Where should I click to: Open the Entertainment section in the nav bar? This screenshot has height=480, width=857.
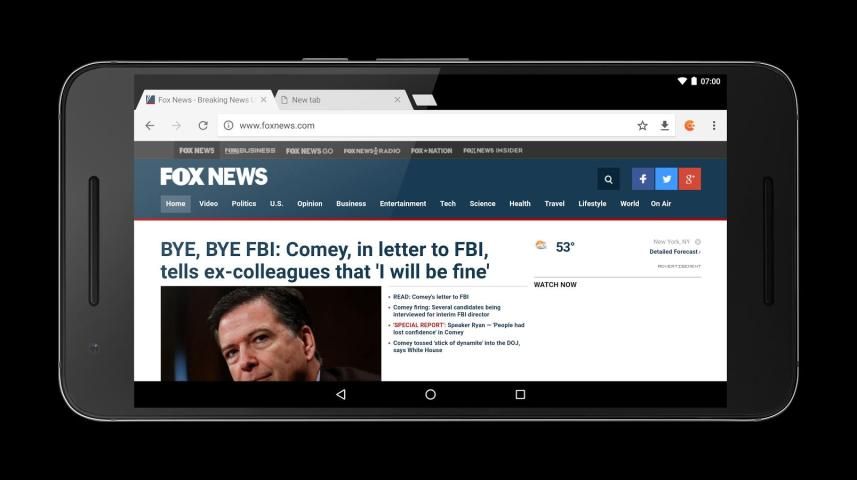click(x=403, y=203)
